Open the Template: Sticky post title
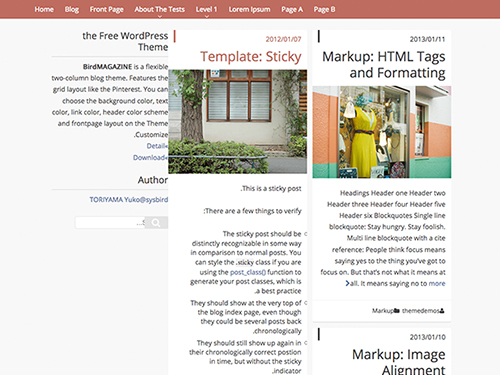 tap(251, 57)
